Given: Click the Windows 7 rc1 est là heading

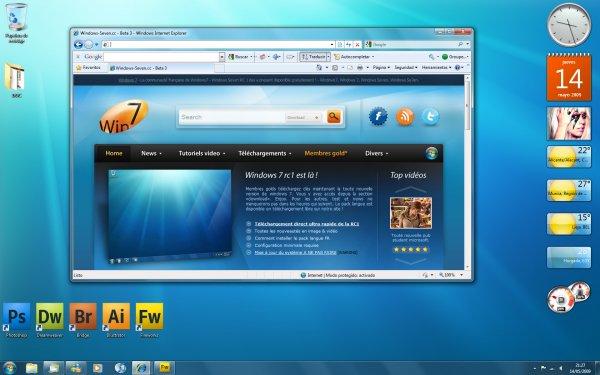Looking at the screenshot, I should (281, 175).
